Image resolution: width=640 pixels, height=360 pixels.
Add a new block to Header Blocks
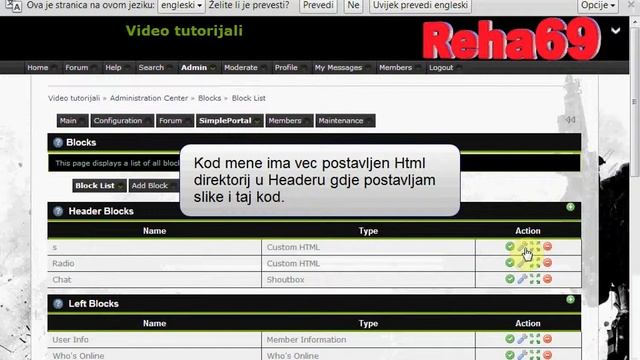pos(570,207)
